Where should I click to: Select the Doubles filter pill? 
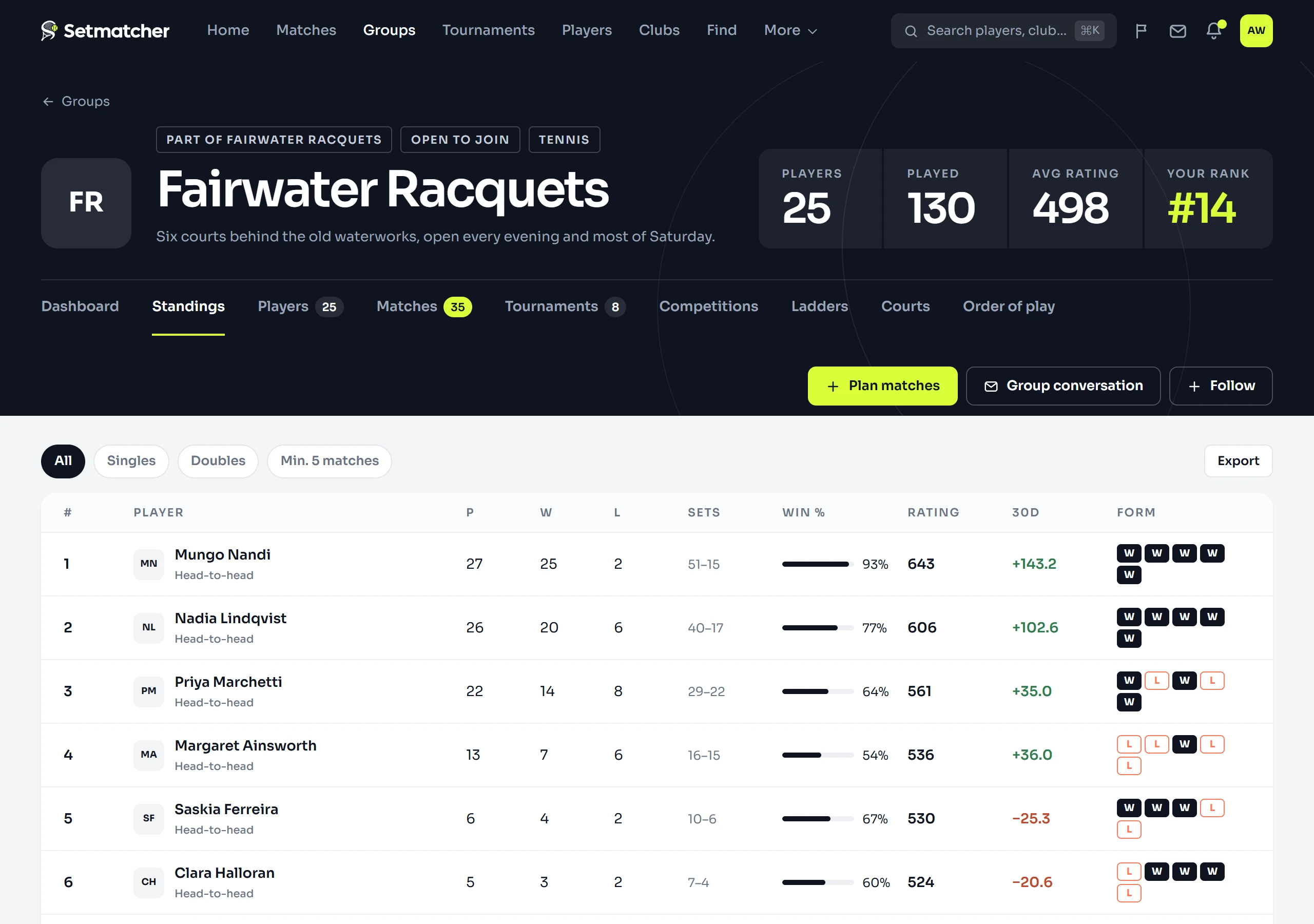218,461
